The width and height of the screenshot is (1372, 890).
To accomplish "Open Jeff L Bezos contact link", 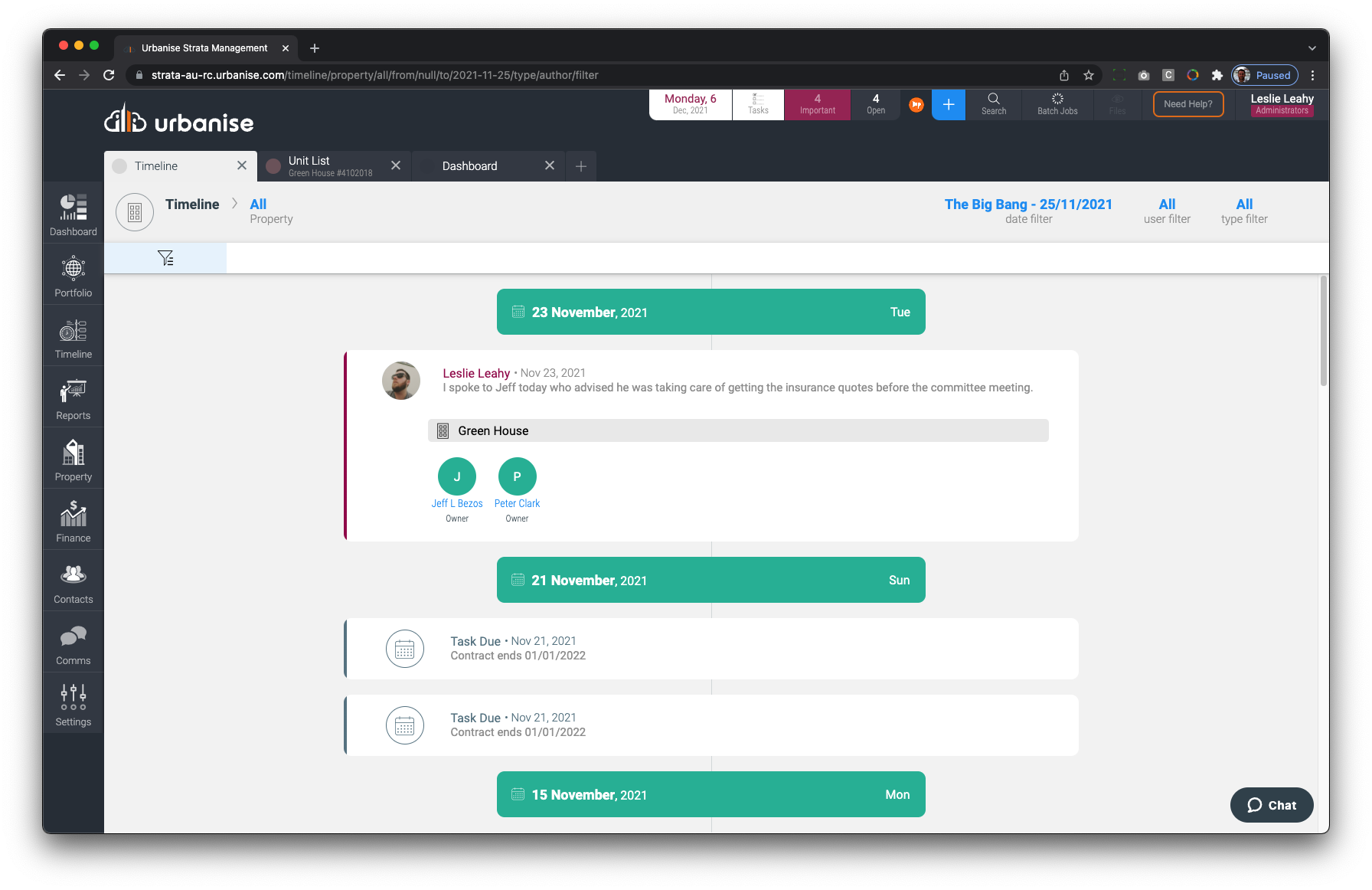I will (x=457, y=503).
